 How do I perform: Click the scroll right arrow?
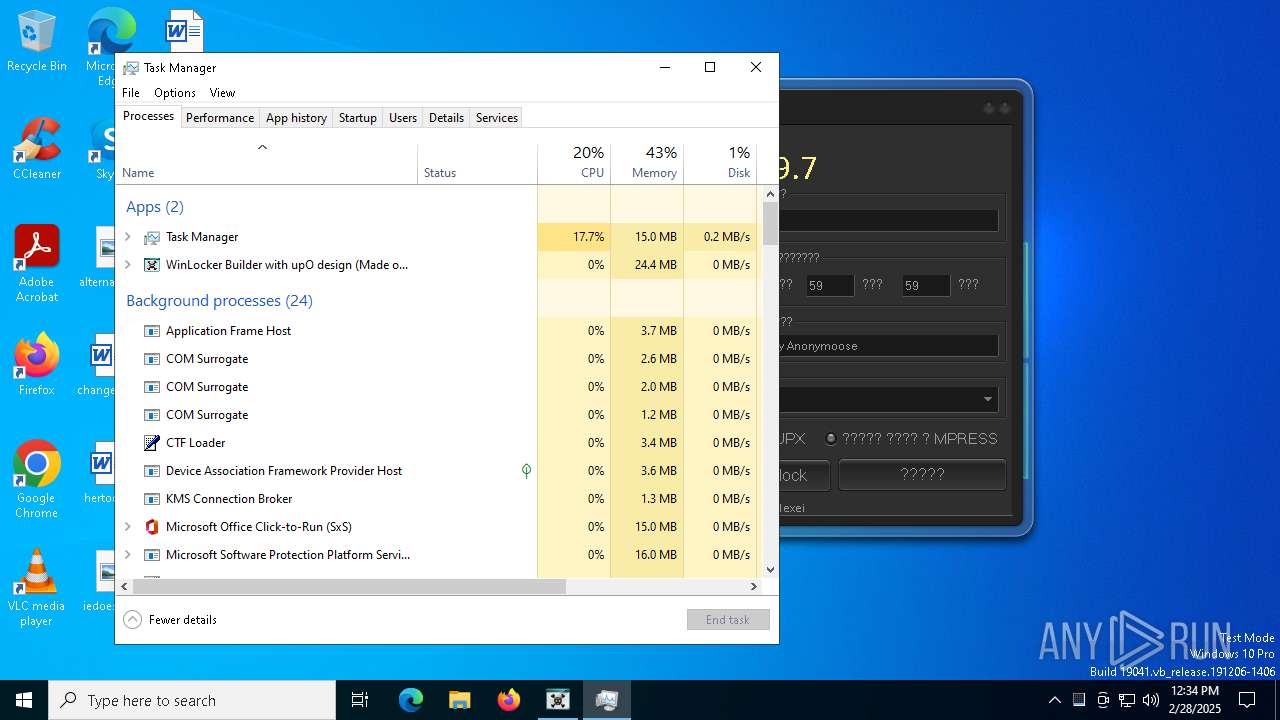pos(754,587)
